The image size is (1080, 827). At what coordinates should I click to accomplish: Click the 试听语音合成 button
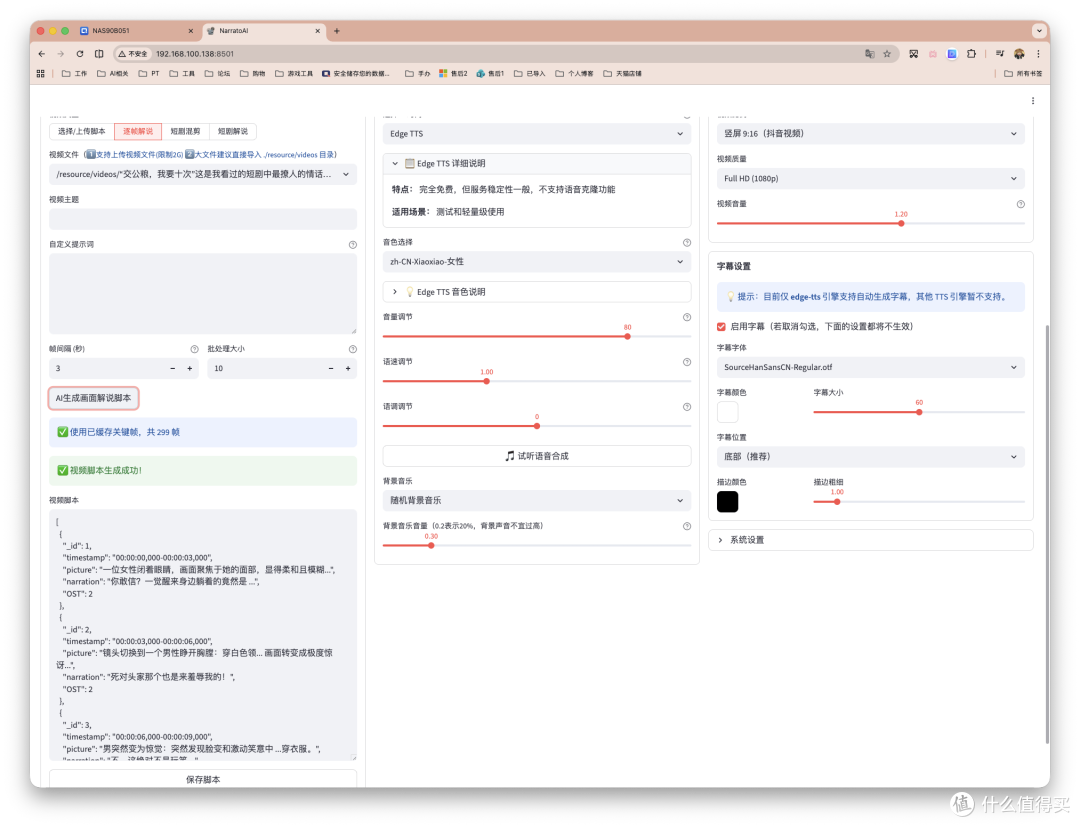[537, 456]
